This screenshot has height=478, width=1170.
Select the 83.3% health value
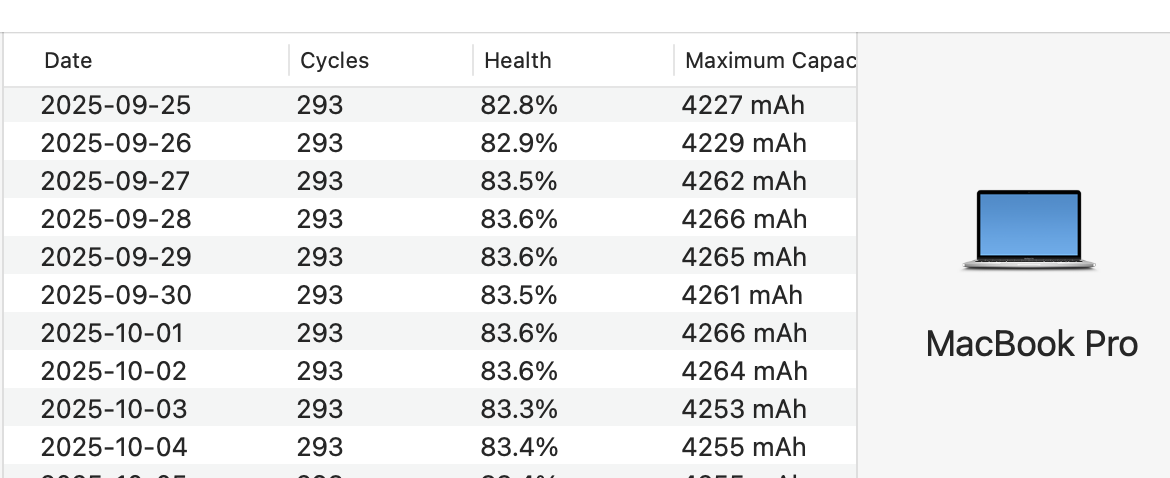coord(518,409)
